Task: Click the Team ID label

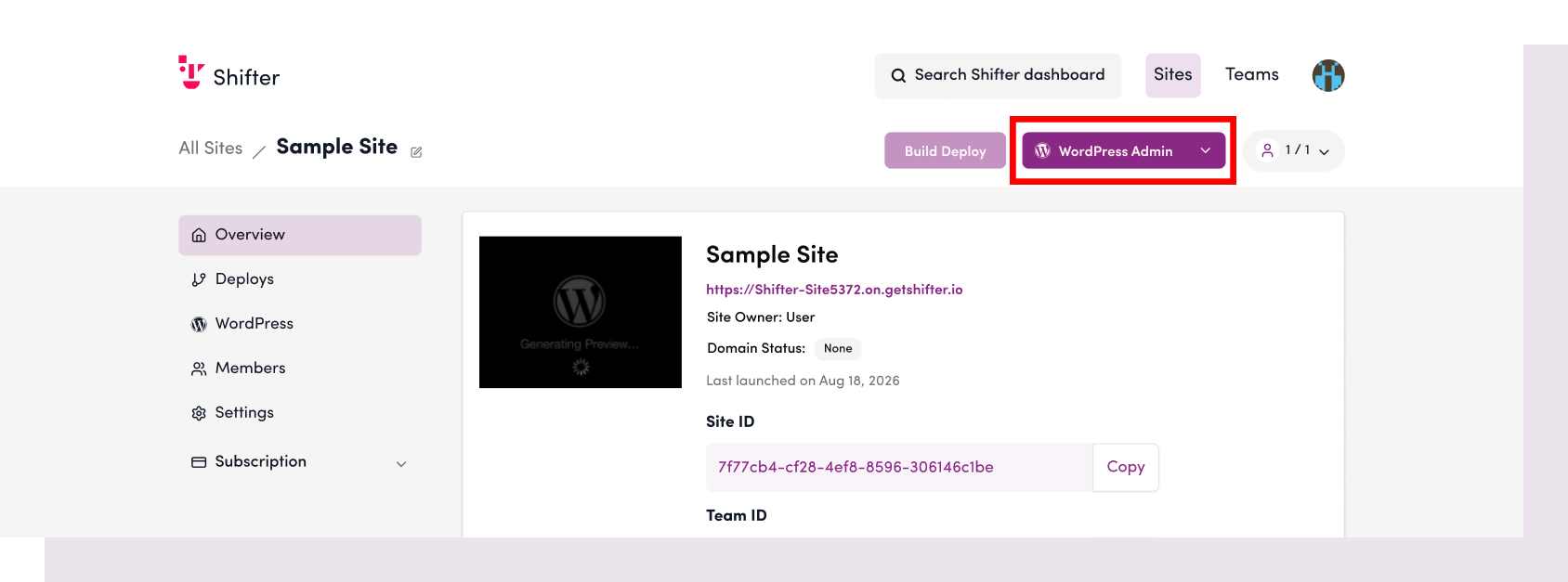Action: click(x=737, y=516)
